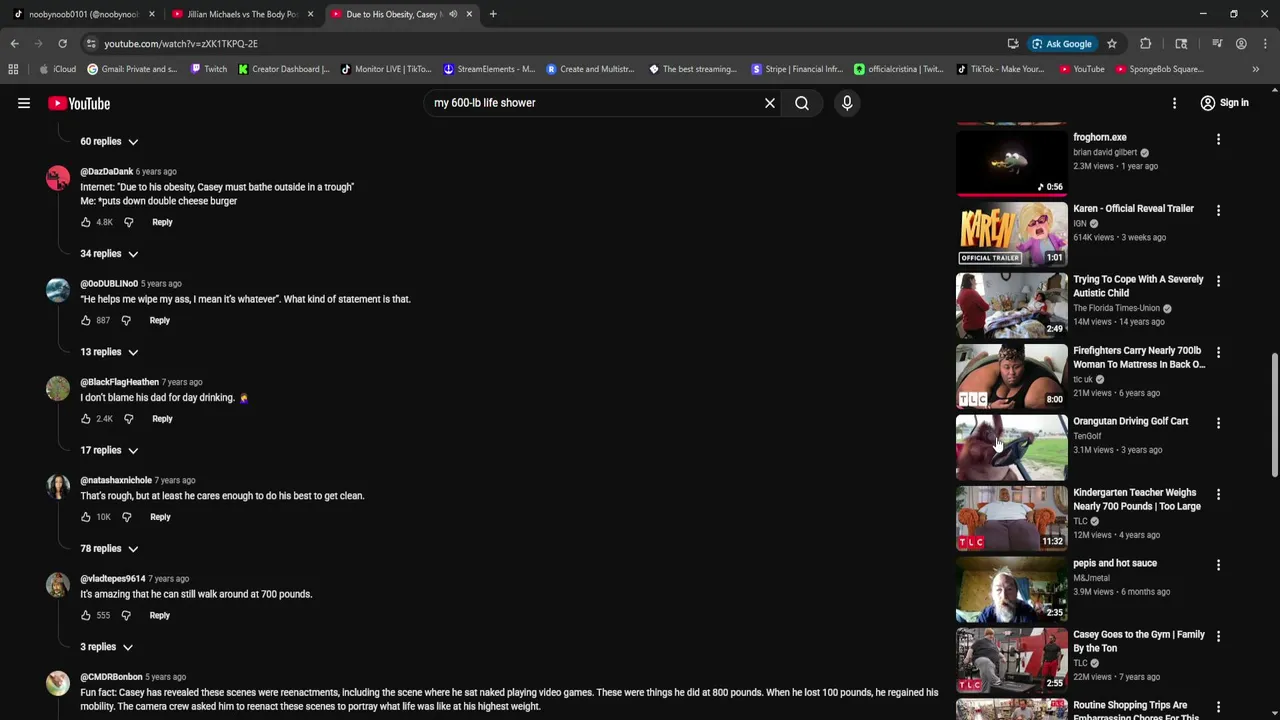Expand the 13 replies thread

point(109,352)
